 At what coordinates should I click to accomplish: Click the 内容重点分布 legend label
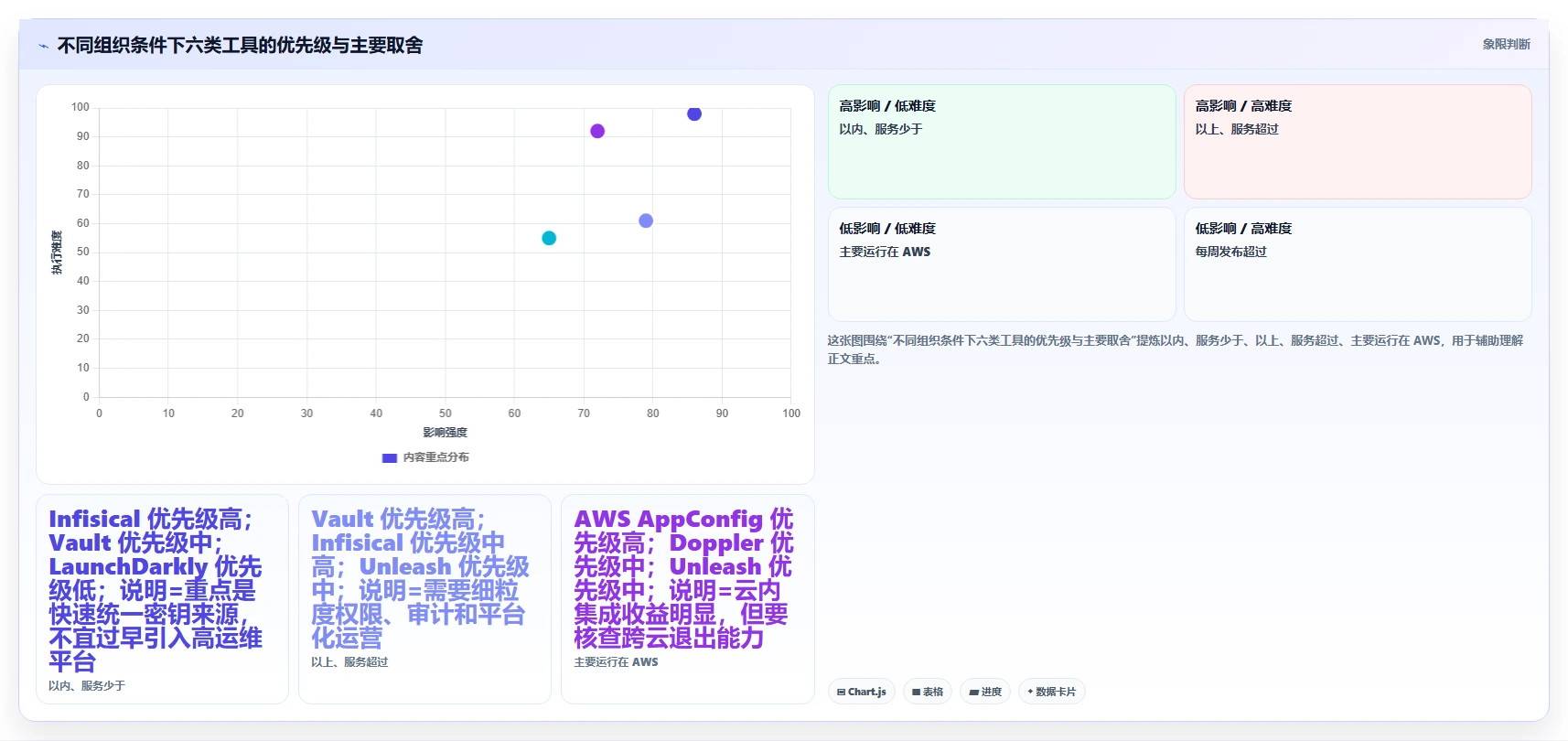pyautogui.click(x=435, y=457)
